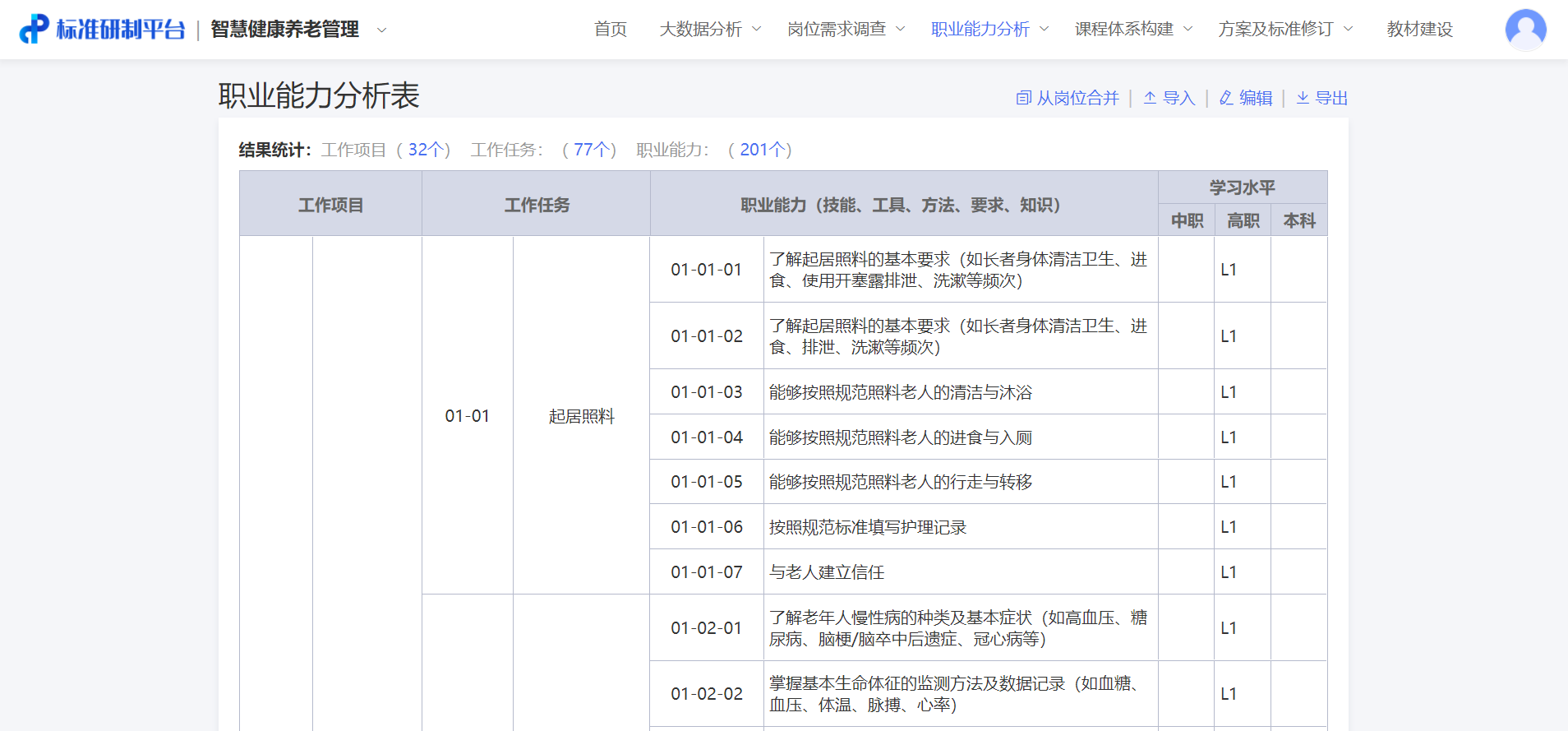1568x731 pixels.
Task: Select ability code 01-02-02
Action: (x=707, y=694)
